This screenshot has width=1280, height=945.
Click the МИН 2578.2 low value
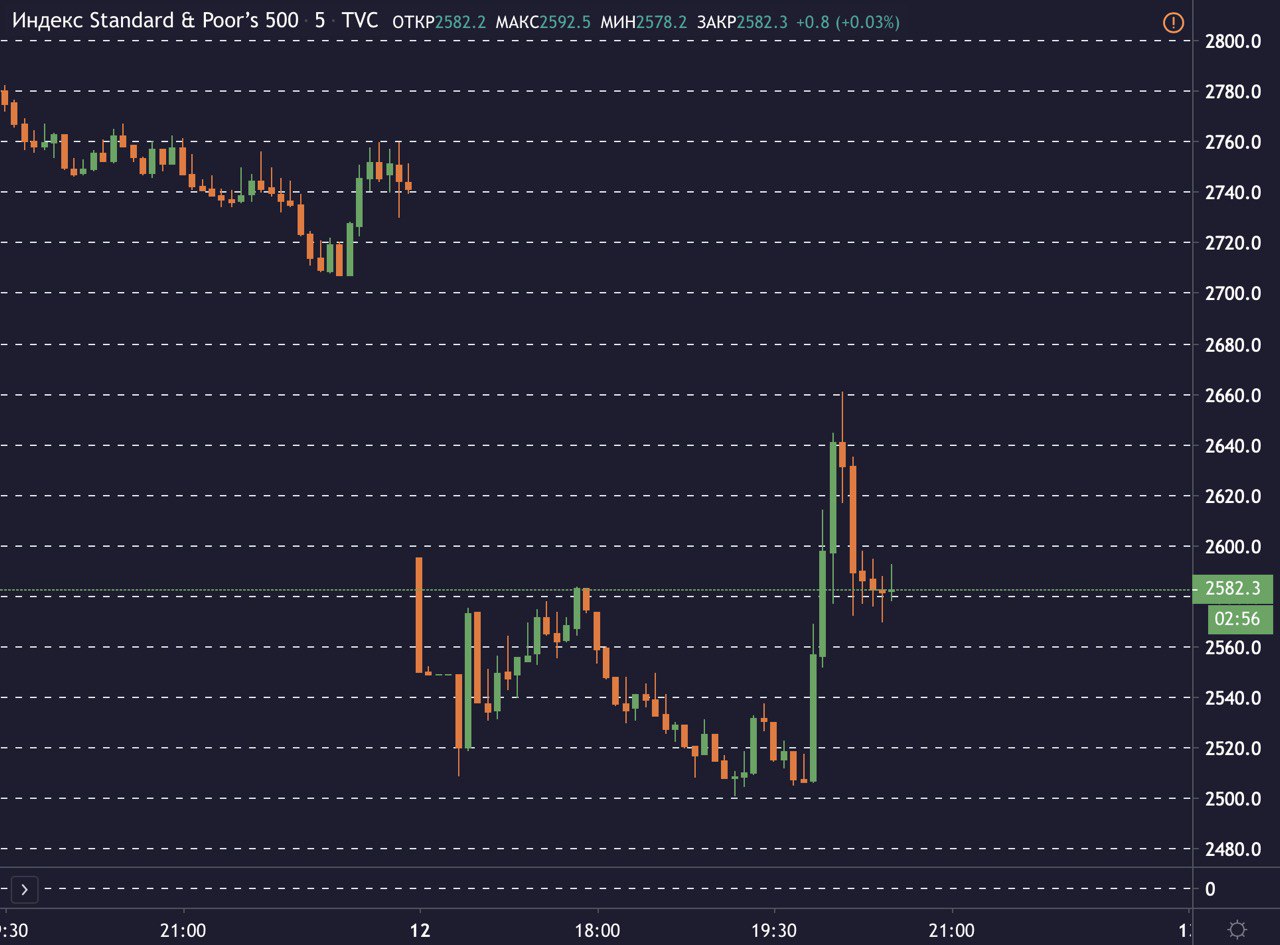pyautogui.click(x=645, y=22)
